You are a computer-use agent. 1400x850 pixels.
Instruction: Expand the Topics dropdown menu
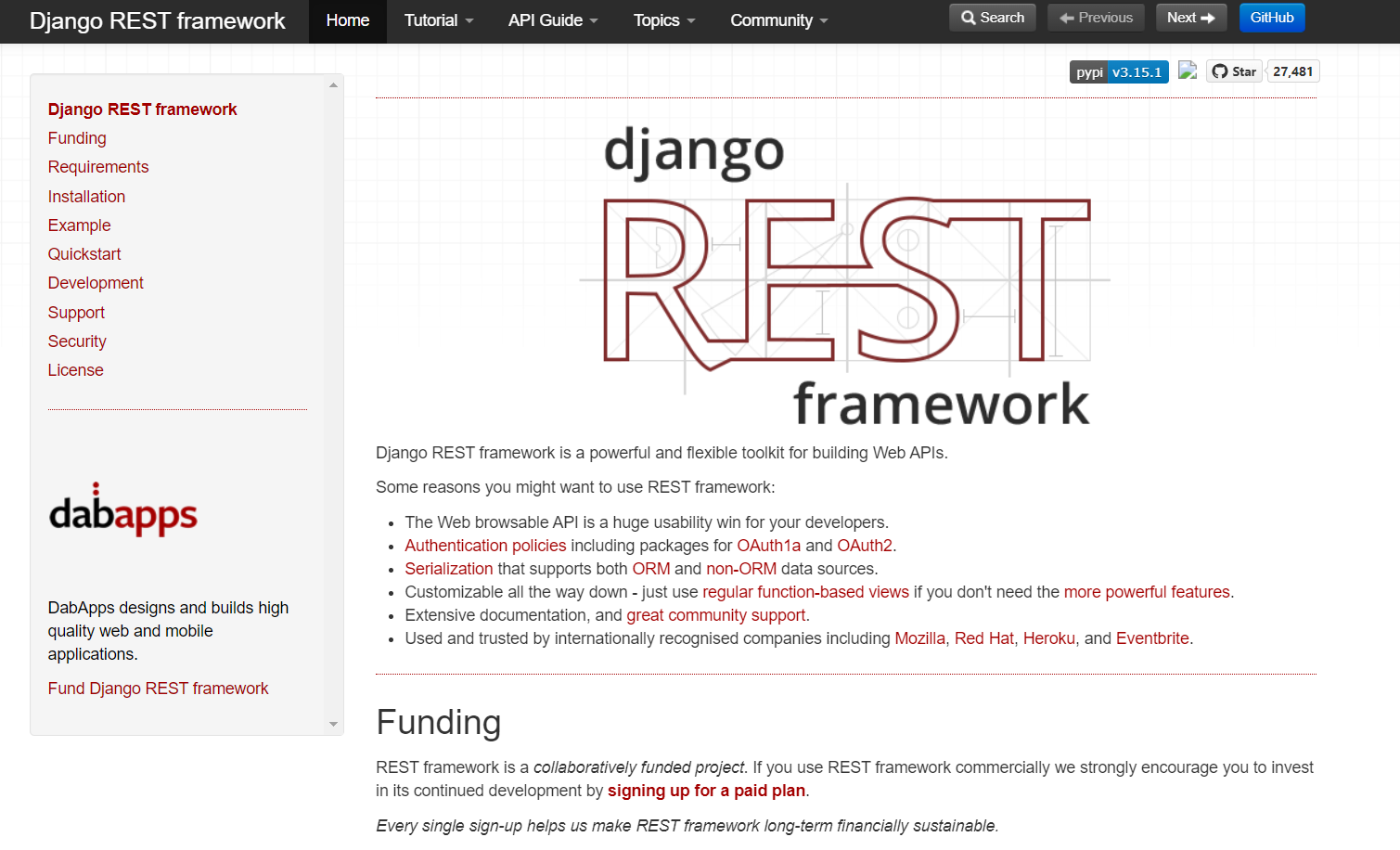tap(664, 20)
